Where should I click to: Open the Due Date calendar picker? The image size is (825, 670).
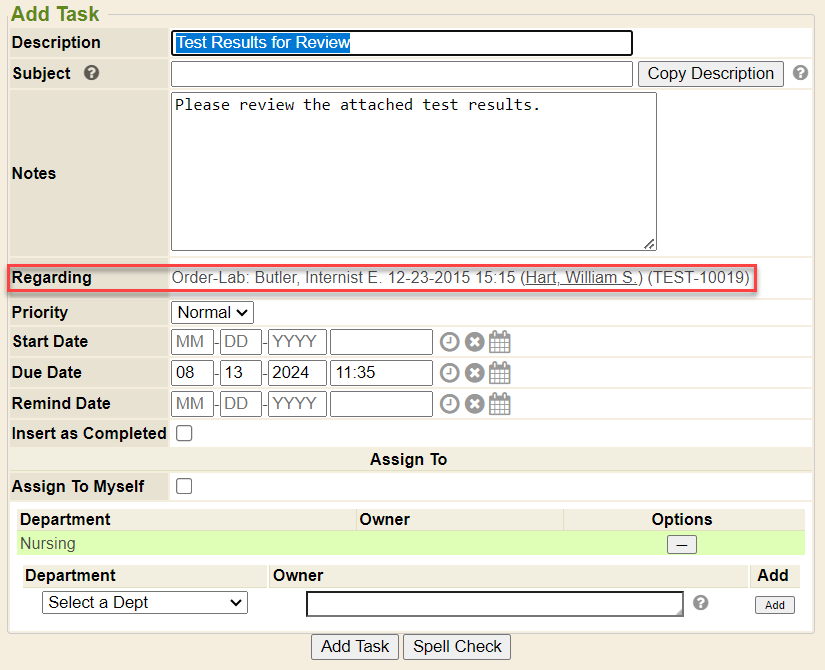pos(500,373)
